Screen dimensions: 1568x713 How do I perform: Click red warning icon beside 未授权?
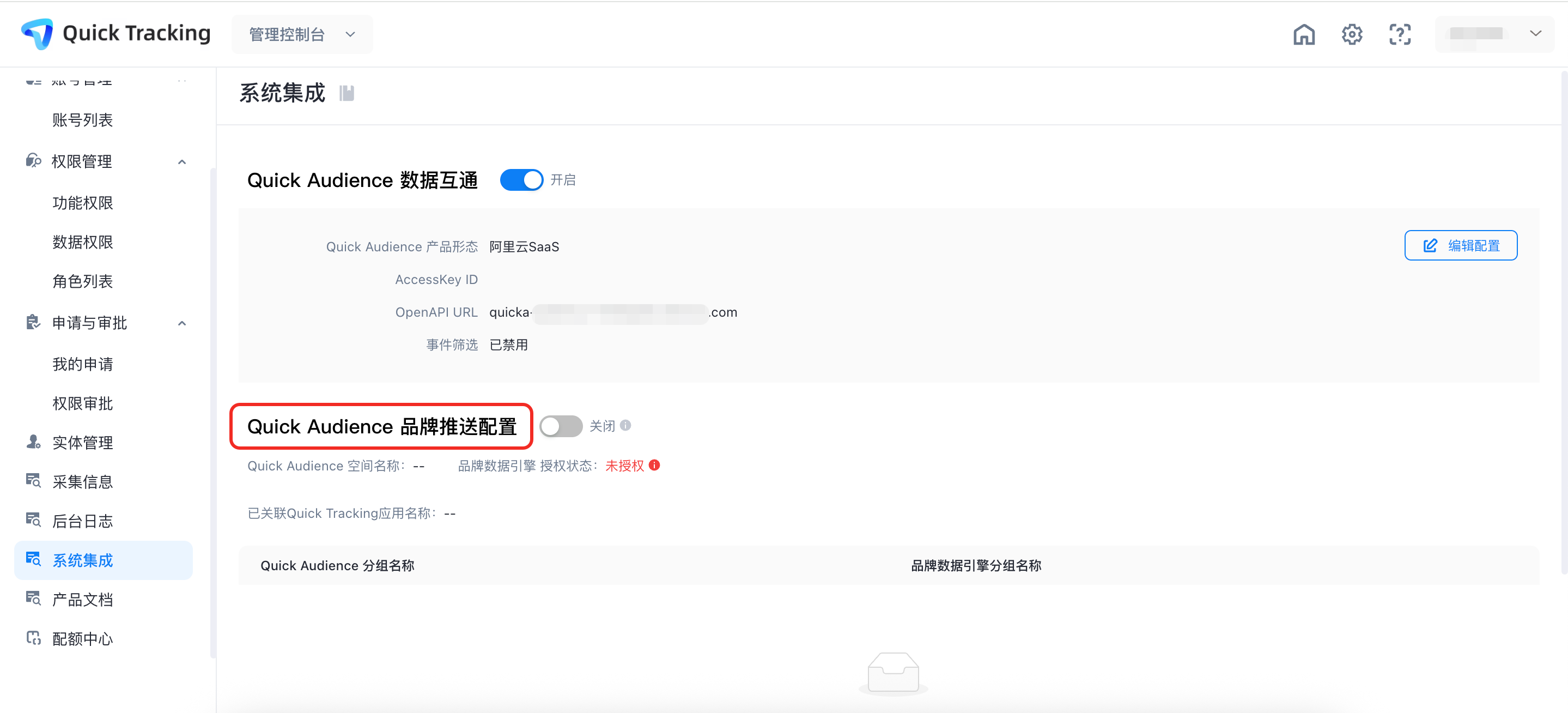click(654, 465)
